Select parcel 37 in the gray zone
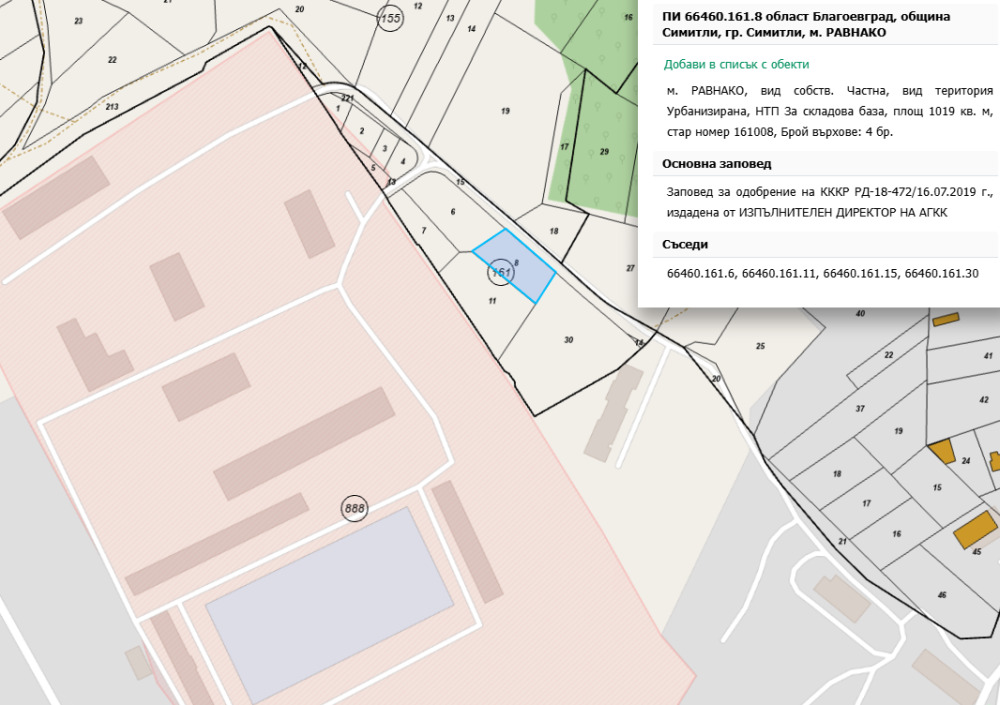The image size is (1000, 705). coord(858,409)
